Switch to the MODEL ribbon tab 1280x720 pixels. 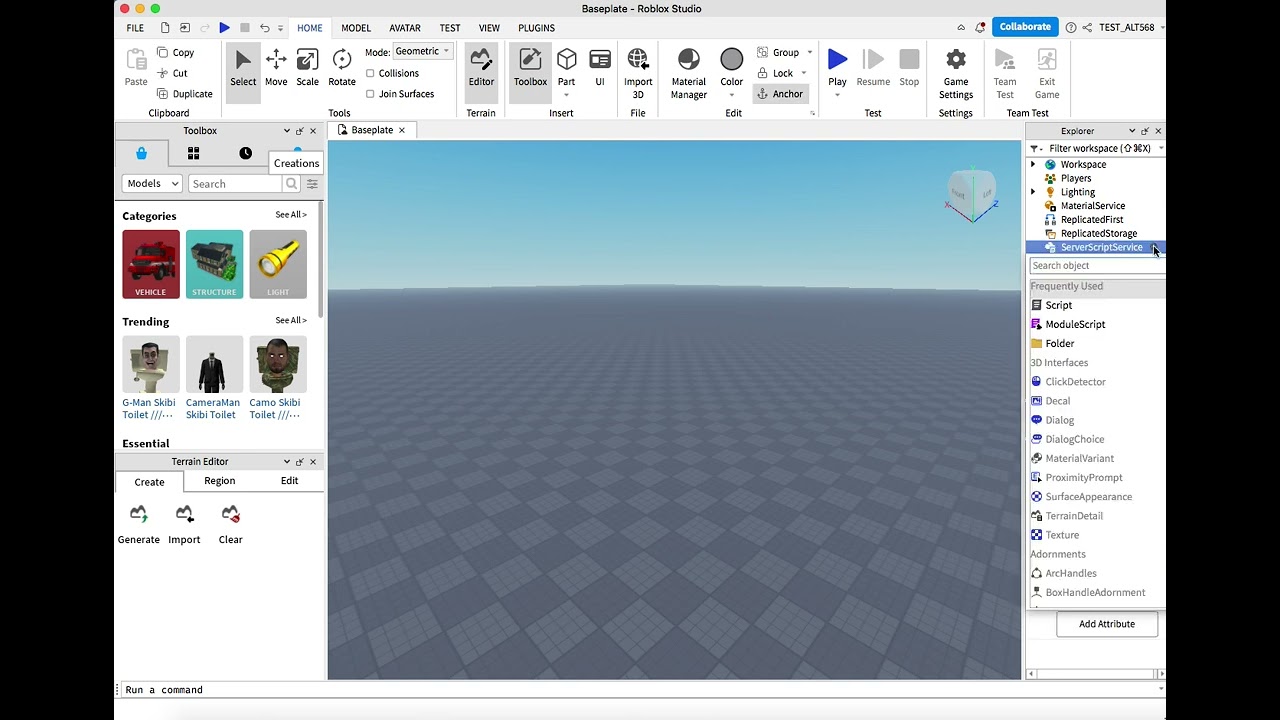[356, 28]
